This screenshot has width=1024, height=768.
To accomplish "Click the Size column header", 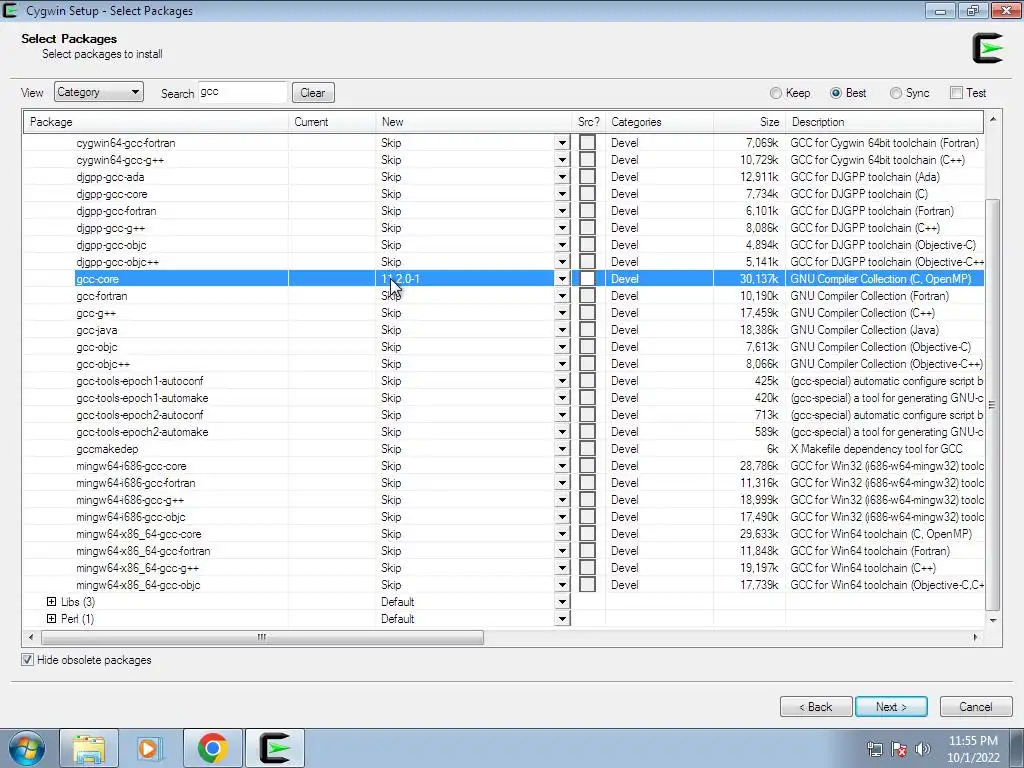I will click(x=749, y=122).
